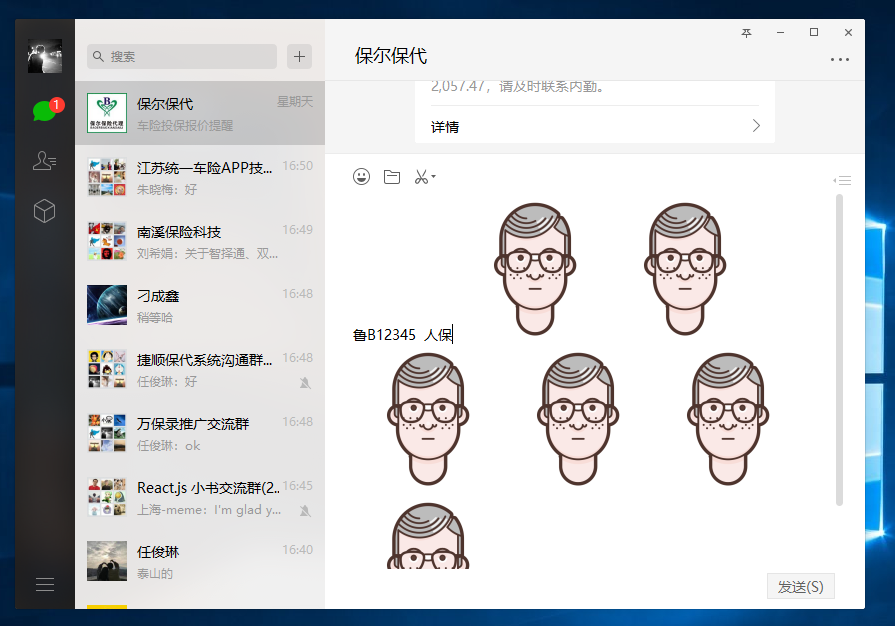Open the send file folder icon
The width and height of the screenshot is (895, 626).
(x=392, y=177)
